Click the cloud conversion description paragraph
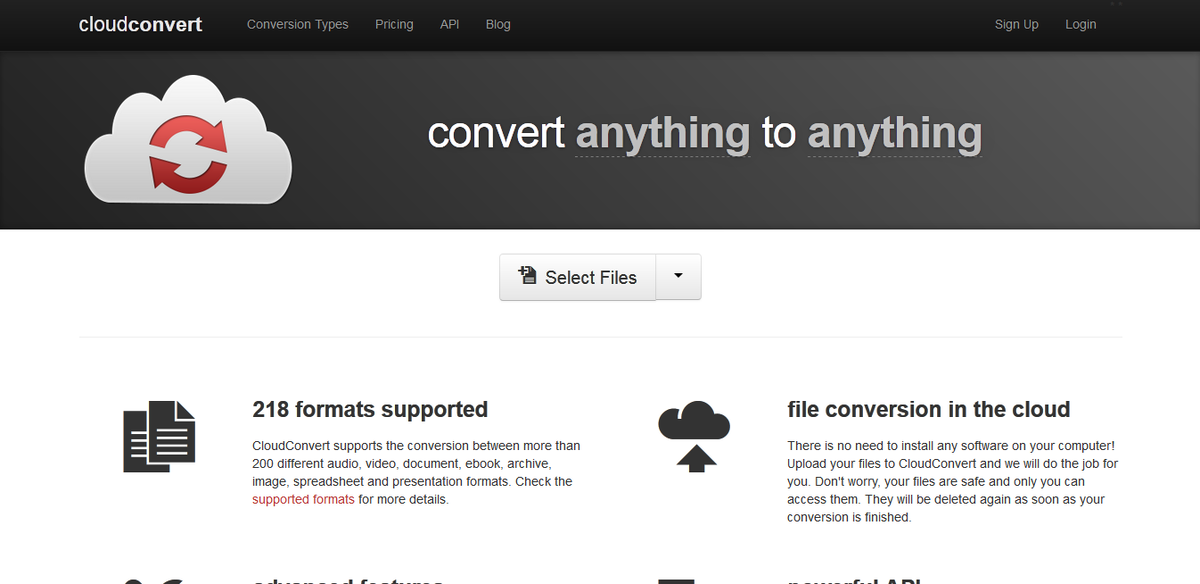Viewport: 1200px width, 584px height. point(953,481)
